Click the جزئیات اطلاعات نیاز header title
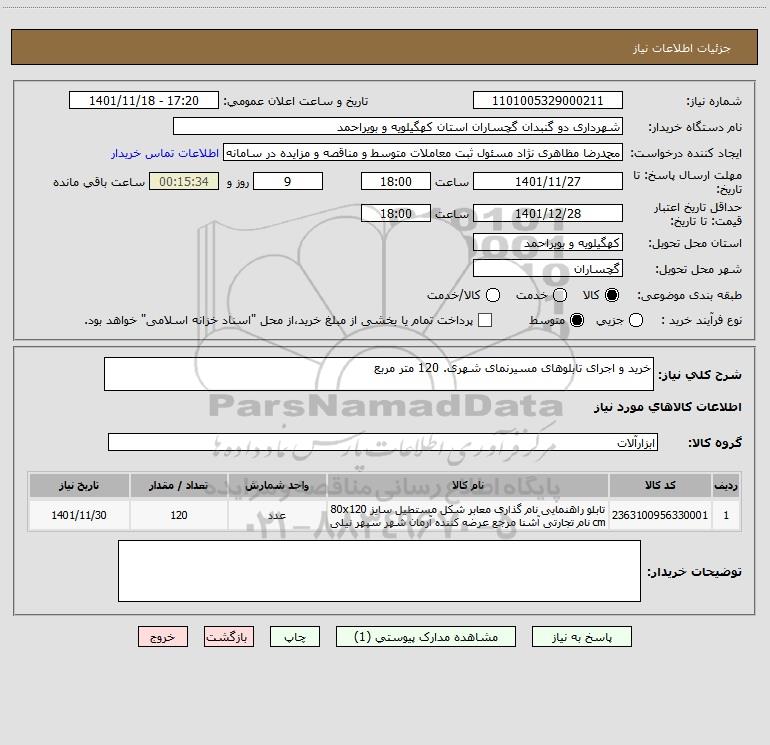 (x=682, y=48)
